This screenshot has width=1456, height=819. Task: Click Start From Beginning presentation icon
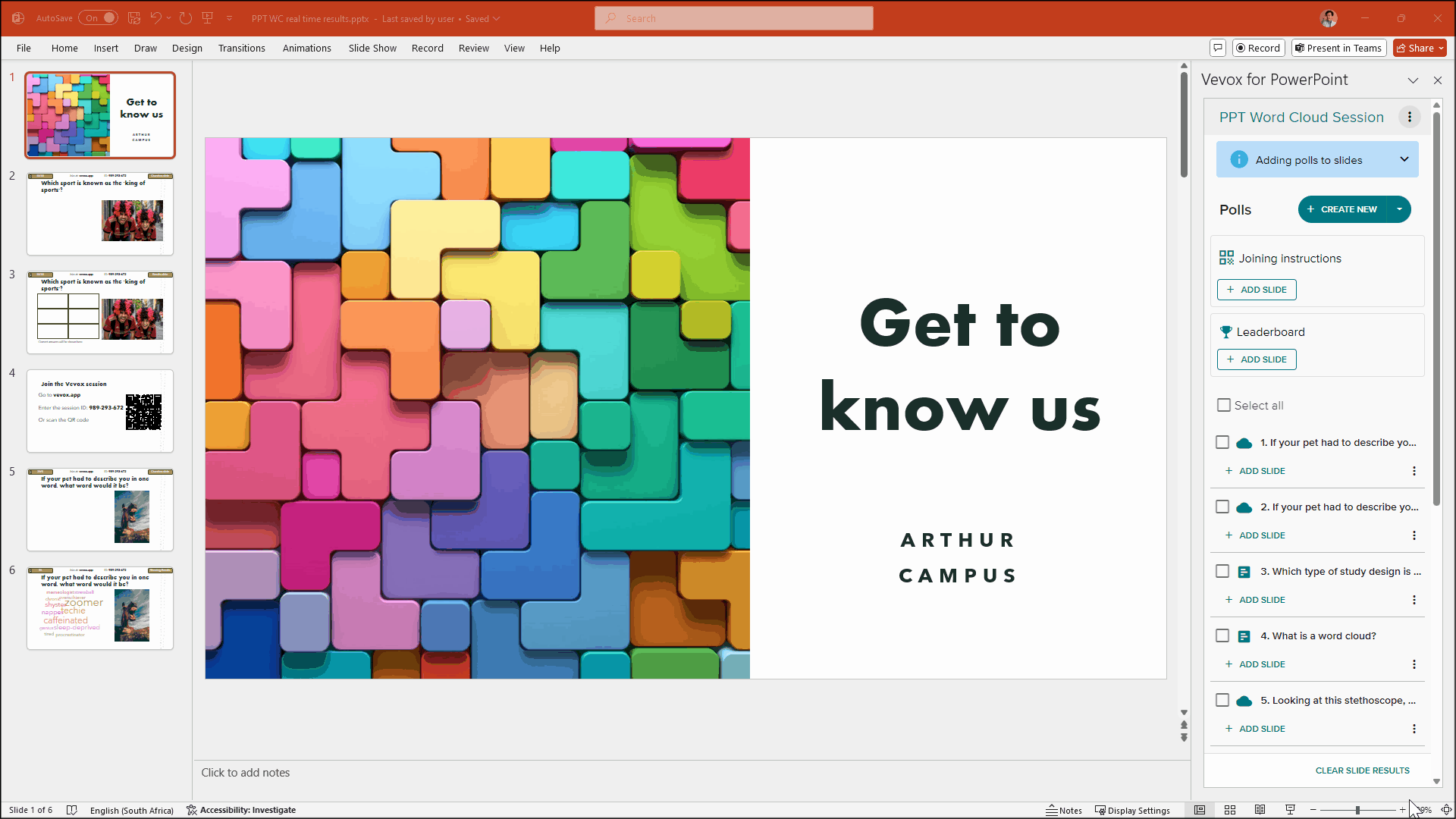point(207,18)
